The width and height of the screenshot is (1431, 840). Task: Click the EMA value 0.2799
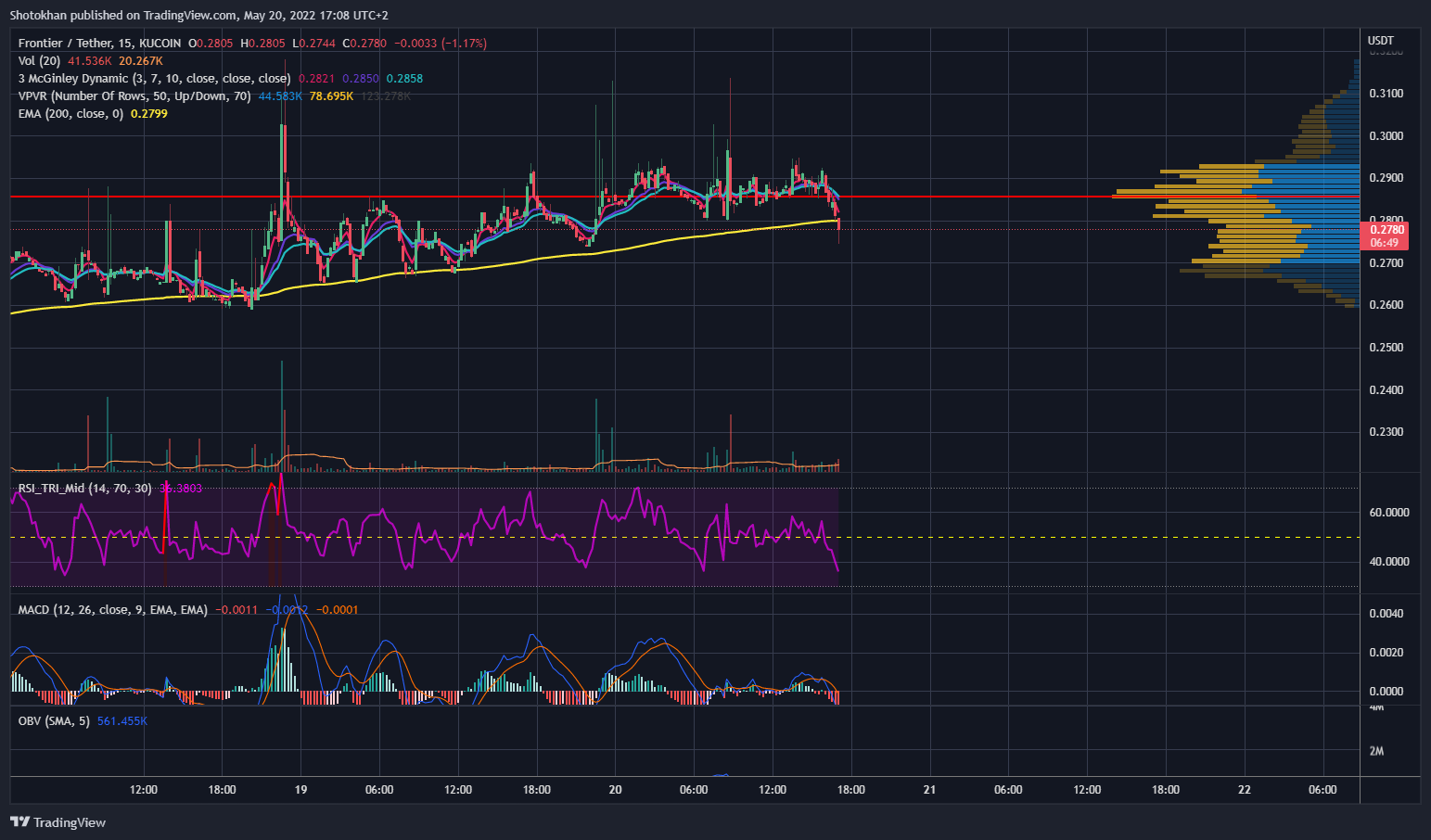pos(149,114)
